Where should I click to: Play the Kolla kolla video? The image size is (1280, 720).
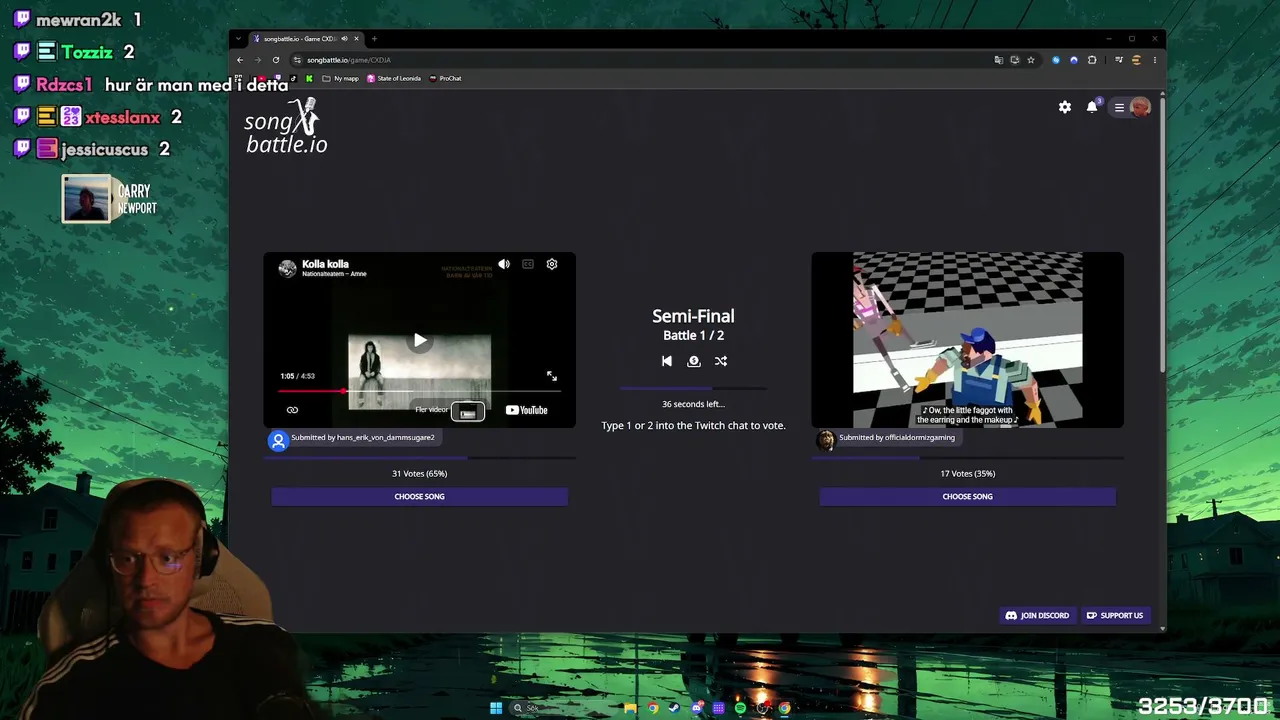click(420, 341)
